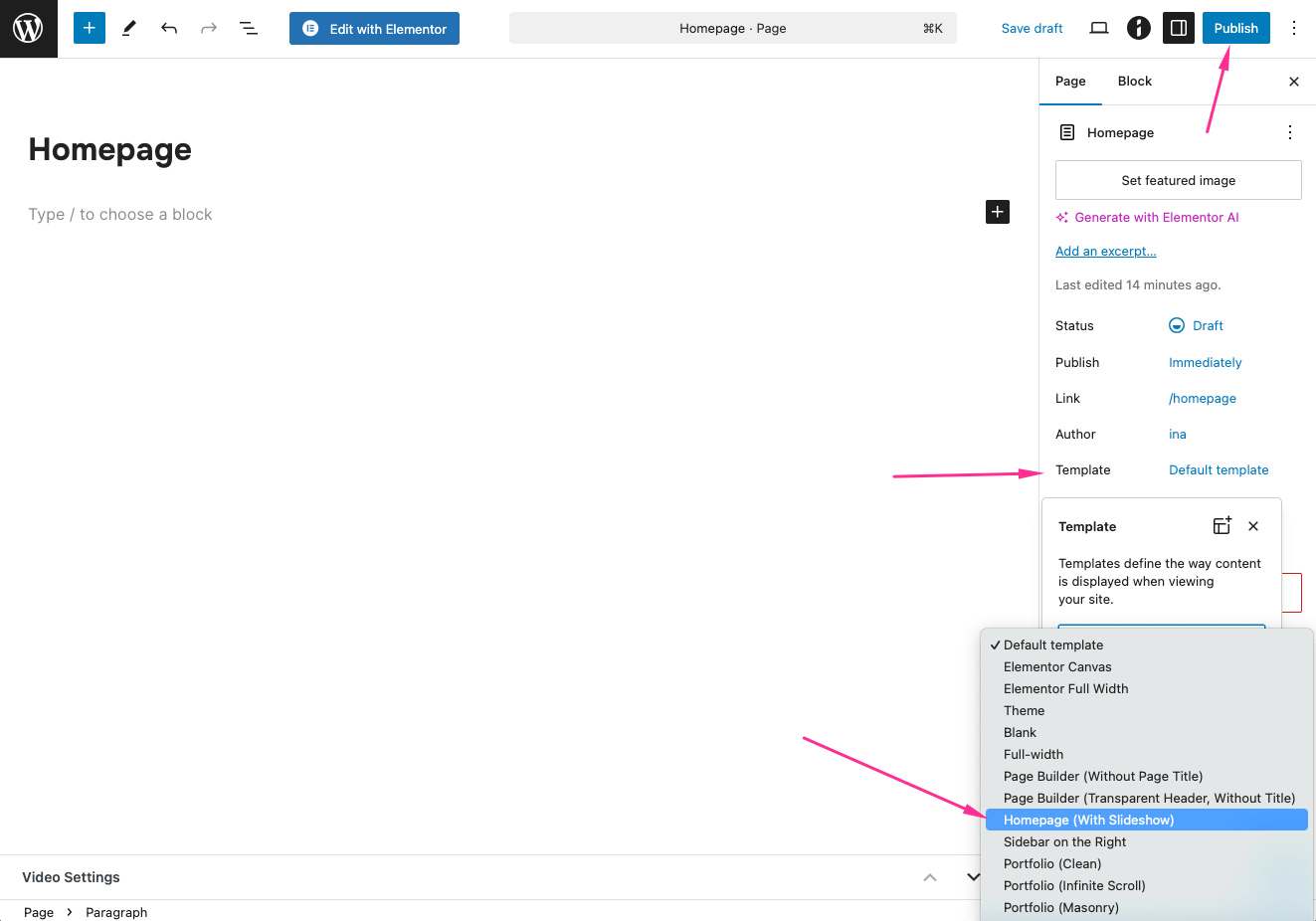Toggle the Draft status setting
The image size is (1316, 921).
[x=1197, y=326]
